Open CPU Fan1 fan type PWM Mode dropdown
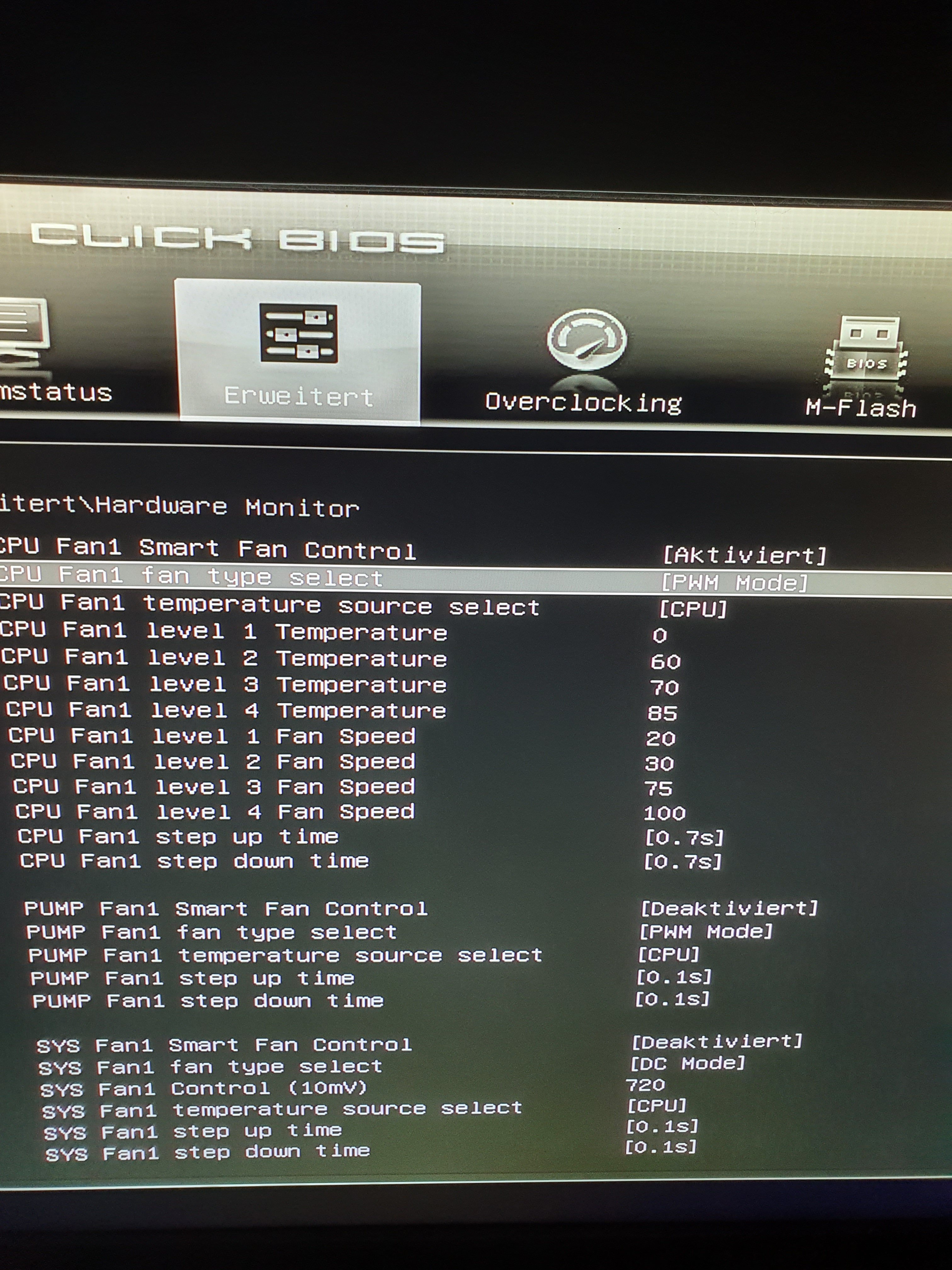 tap(734, 583)
